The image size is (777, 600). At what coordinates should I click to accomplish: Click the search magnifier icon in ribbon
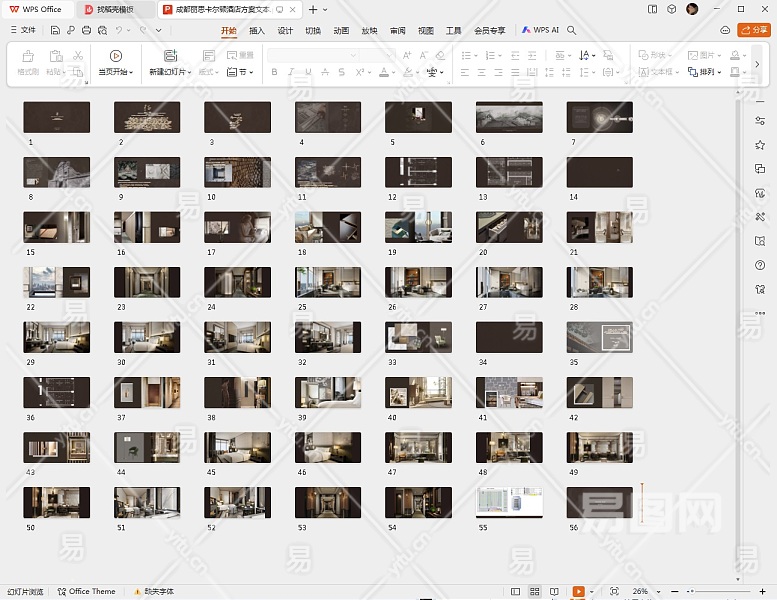point(572,31)
